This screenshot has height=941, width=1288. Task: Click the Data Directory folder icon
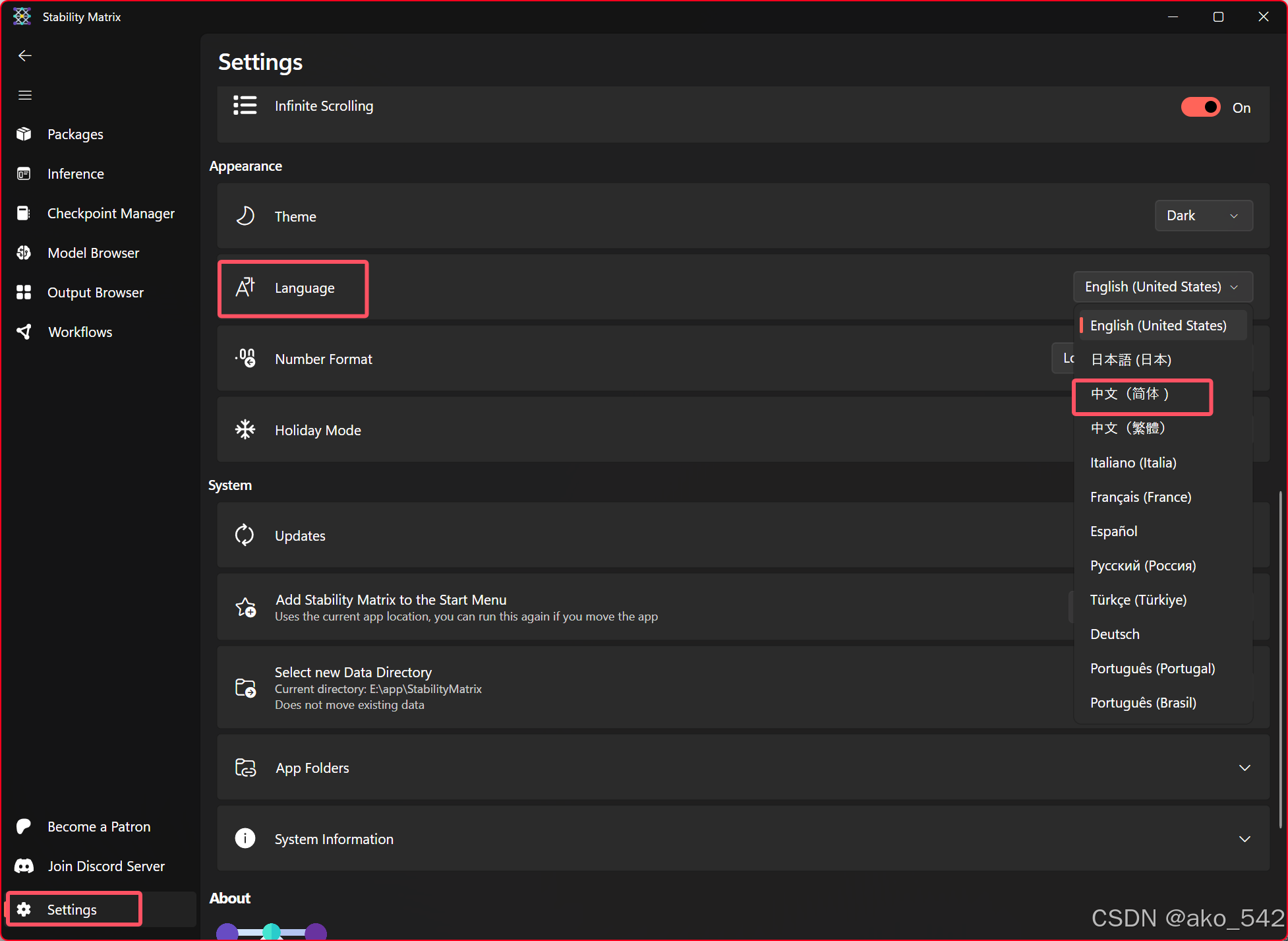coord(246,688)
